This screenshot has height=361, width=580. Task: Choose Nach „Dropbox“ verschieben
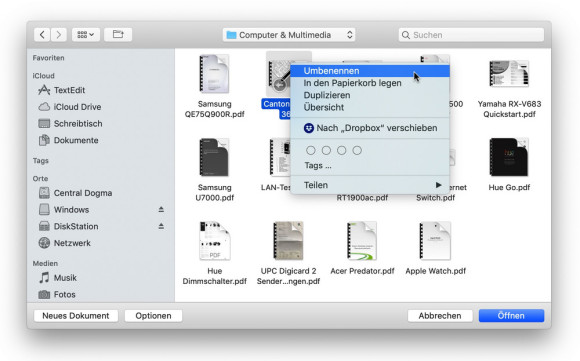coord(370,128)
